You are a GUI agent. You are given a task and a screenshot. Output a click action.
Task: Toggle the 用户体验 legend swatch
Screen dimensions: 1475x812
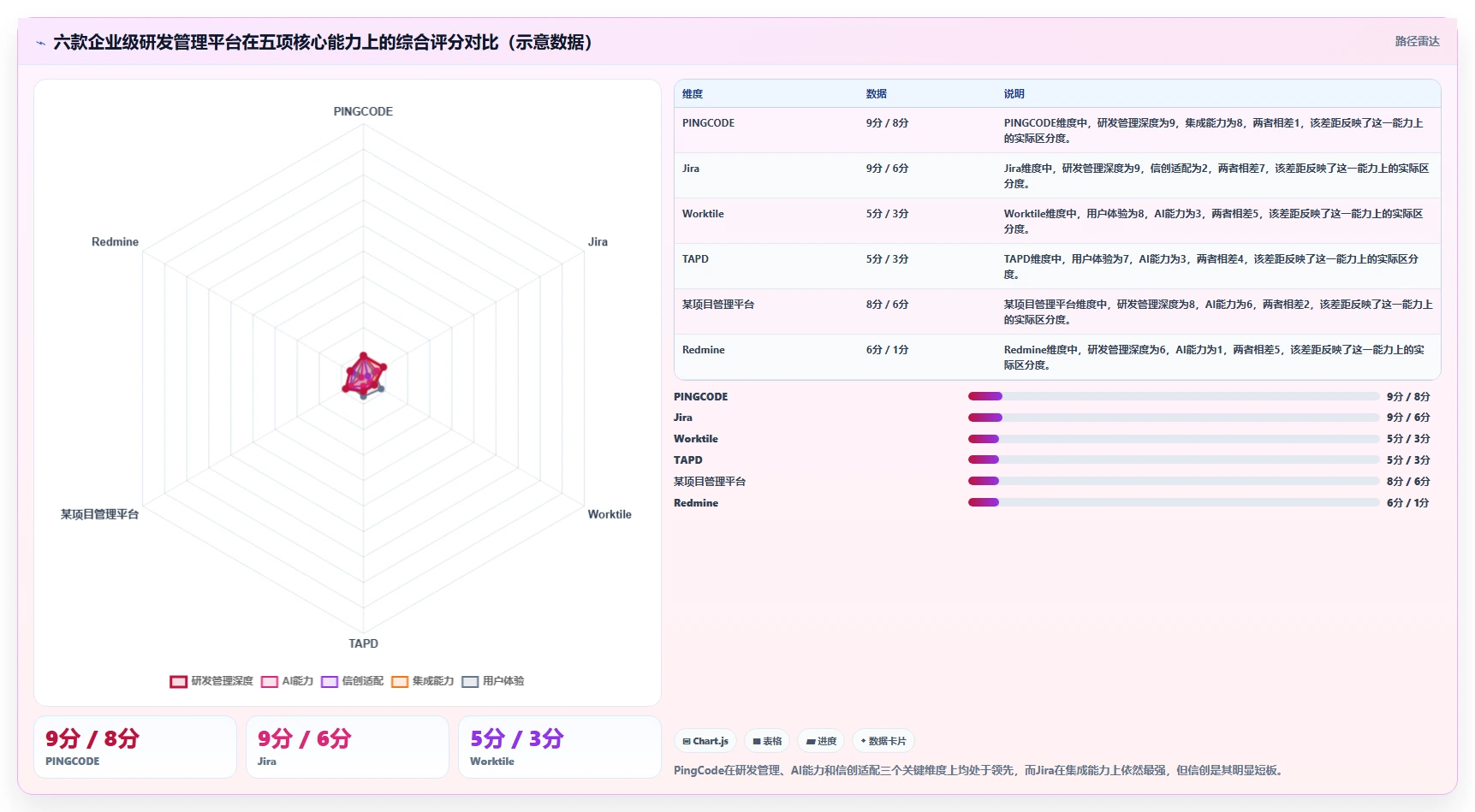(470, 682)
